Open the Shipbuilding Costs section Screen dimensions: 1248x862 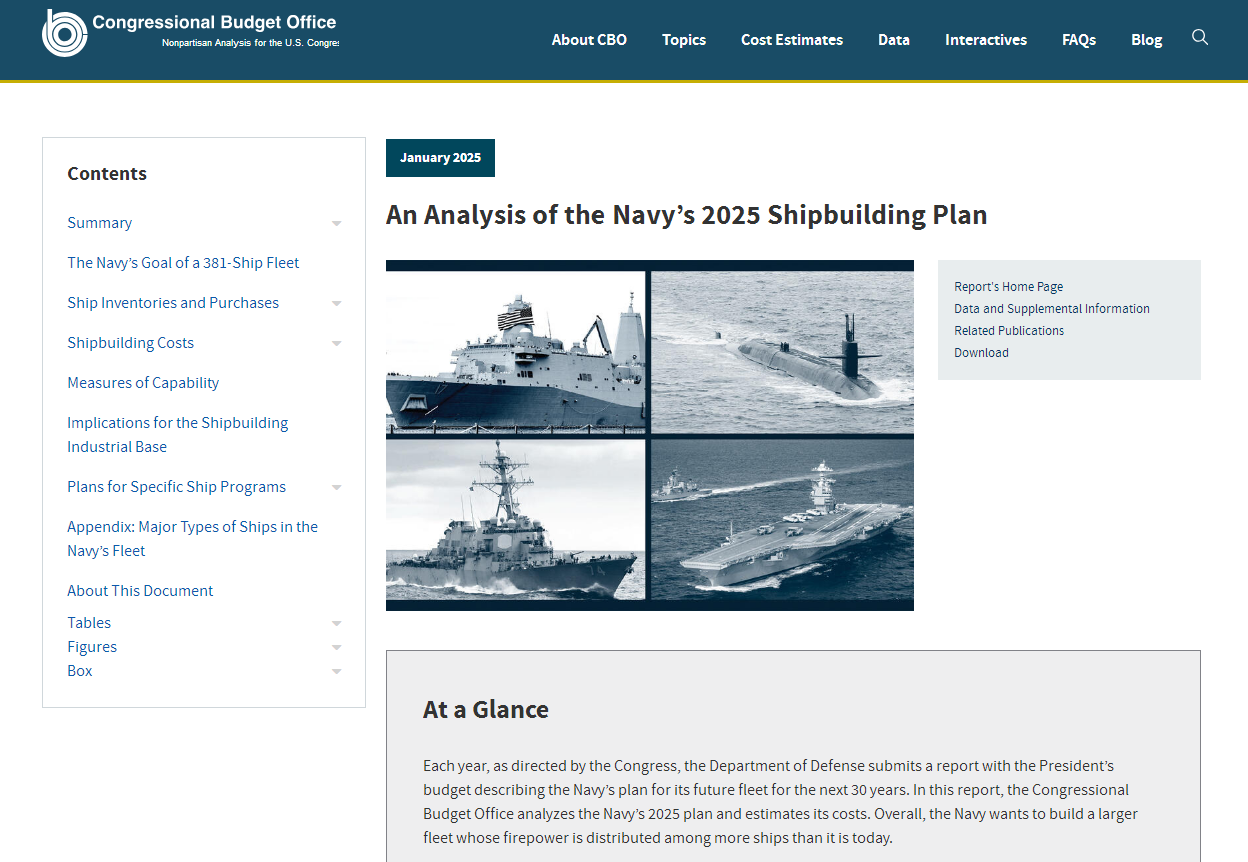(130, 343)
